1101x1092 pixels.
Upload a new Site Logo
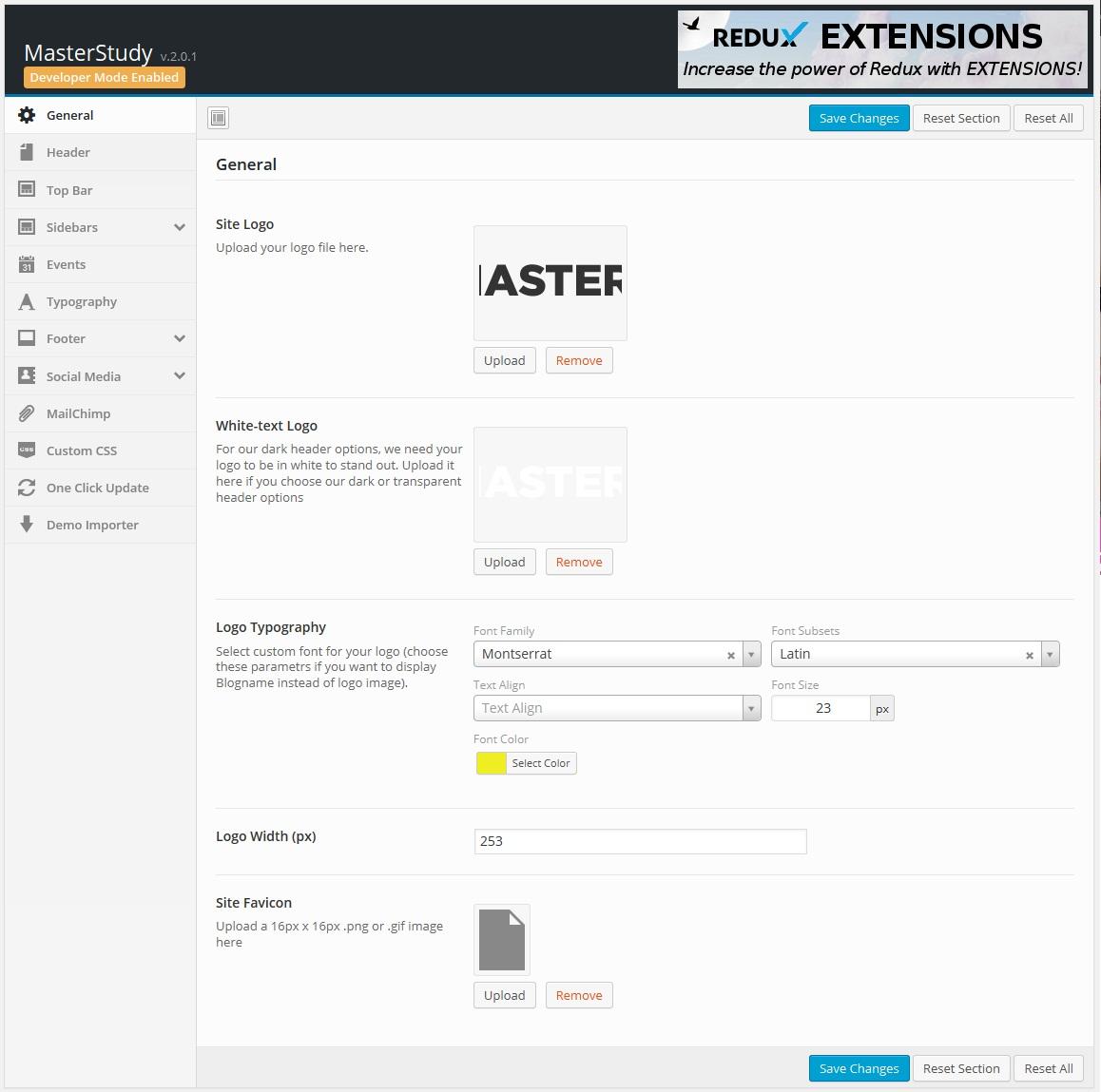504,361
